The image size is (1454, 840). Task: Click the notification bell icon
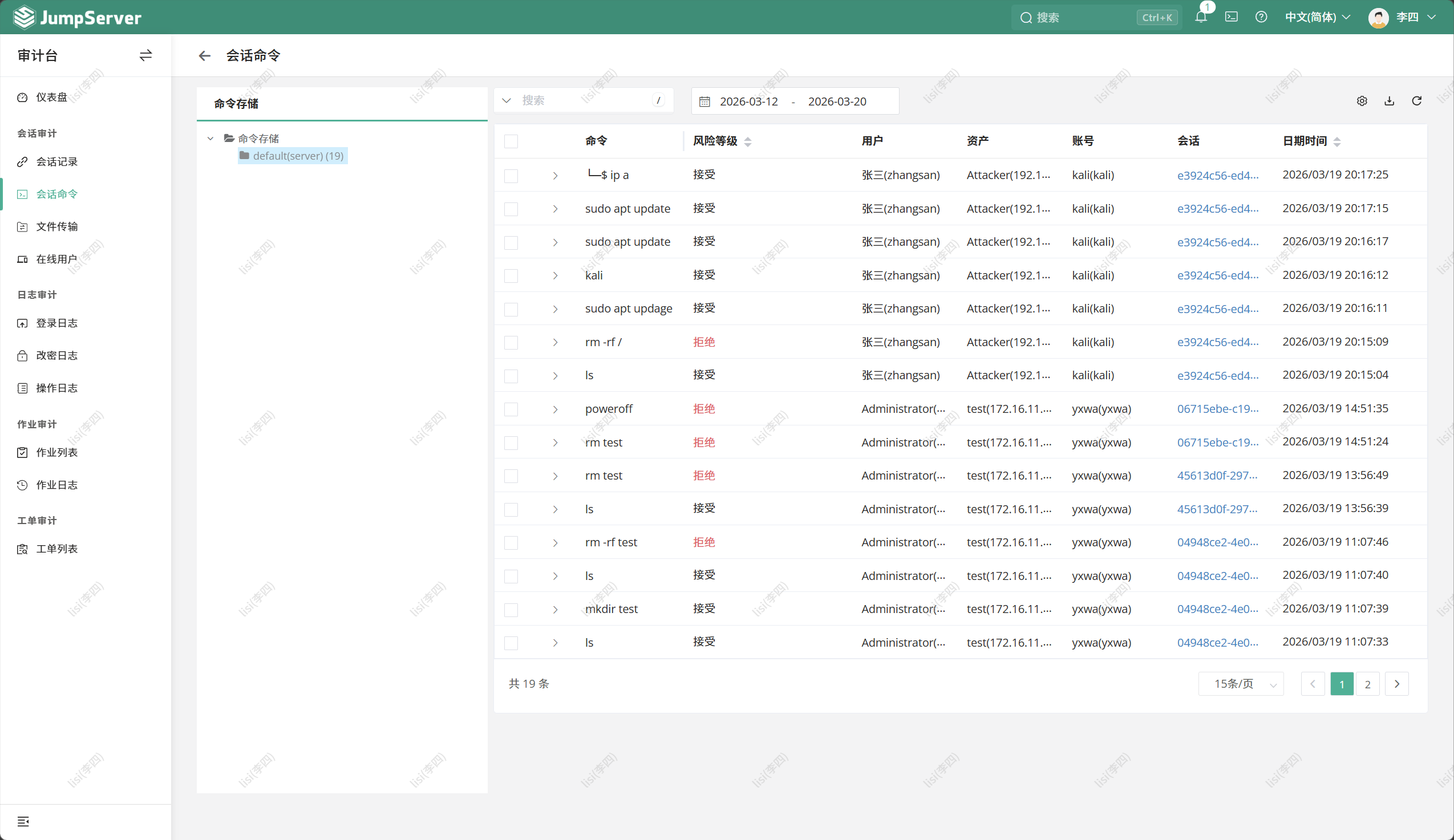[1201, 17]
